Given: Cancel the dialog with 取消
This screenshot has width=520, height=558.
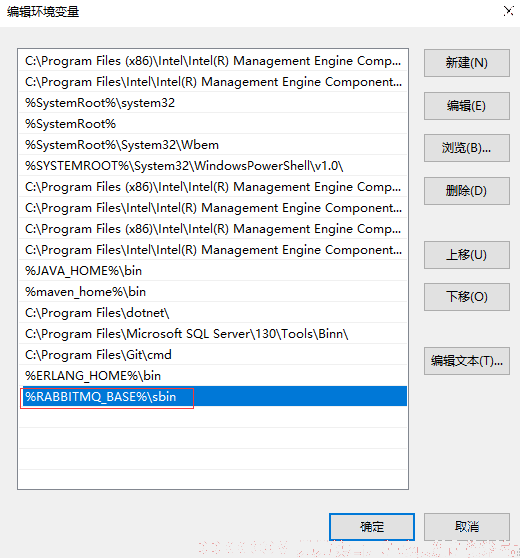Looking at the screenshot, I should point(467,527).
